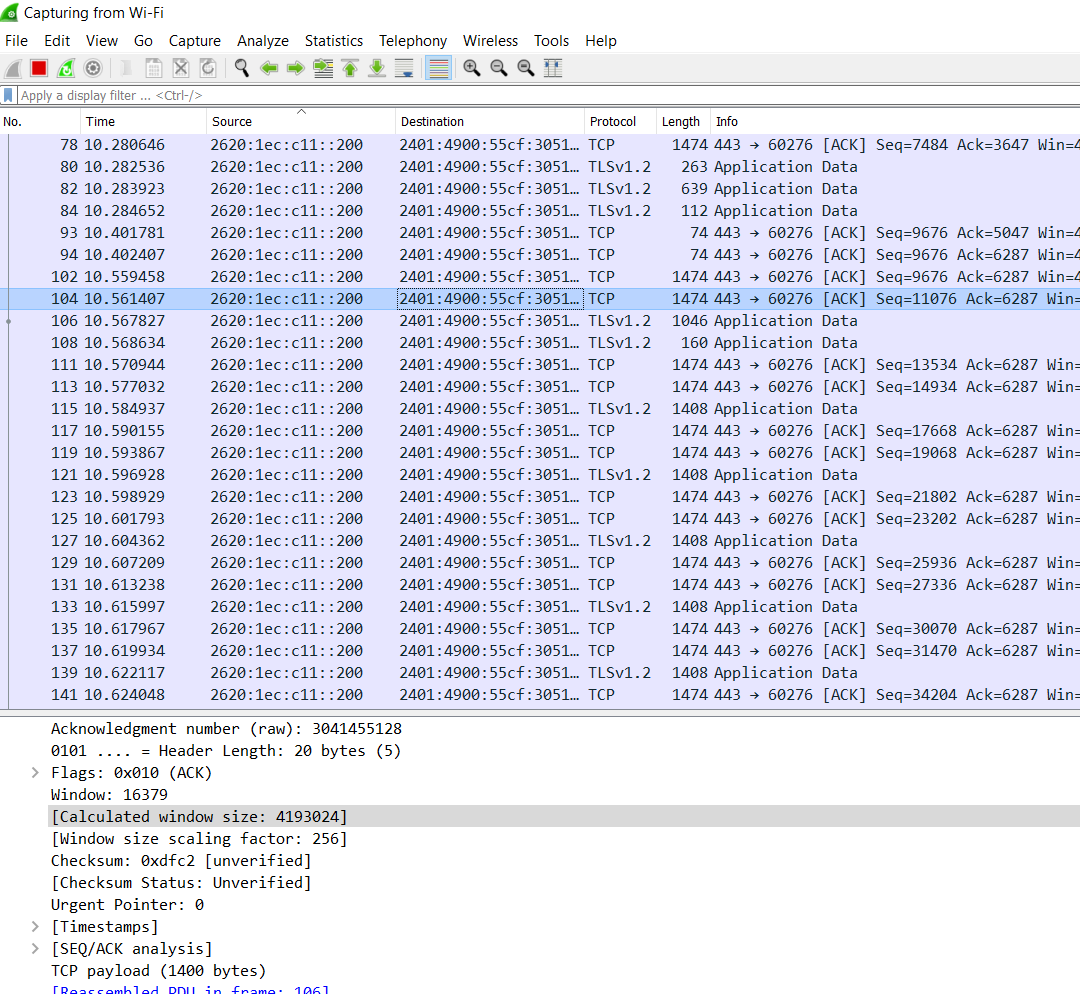Open the Capture menu
The image size is (1080, 994).
point(195,41)
